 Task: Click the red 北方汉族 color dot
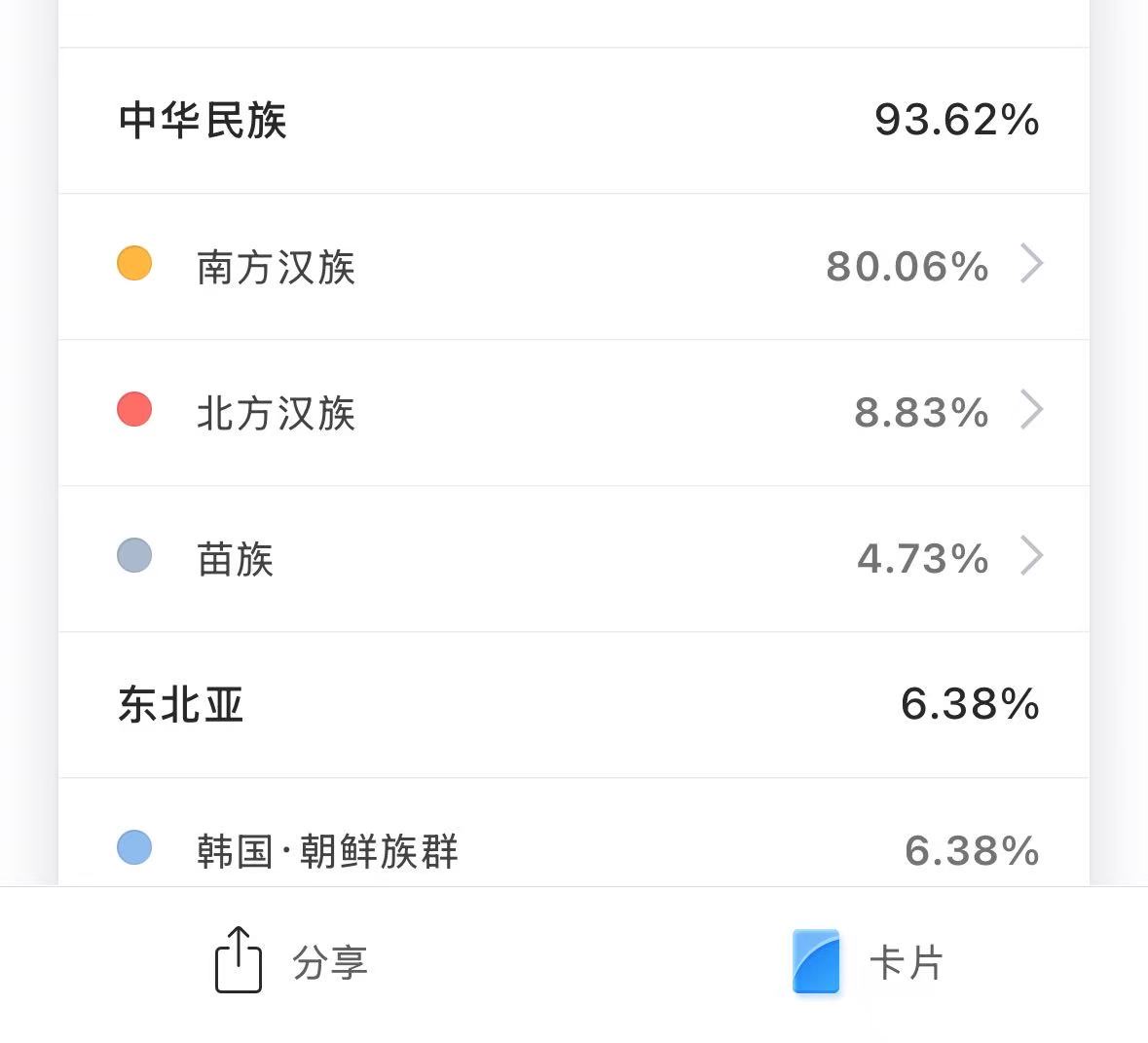tap(134, 409)
